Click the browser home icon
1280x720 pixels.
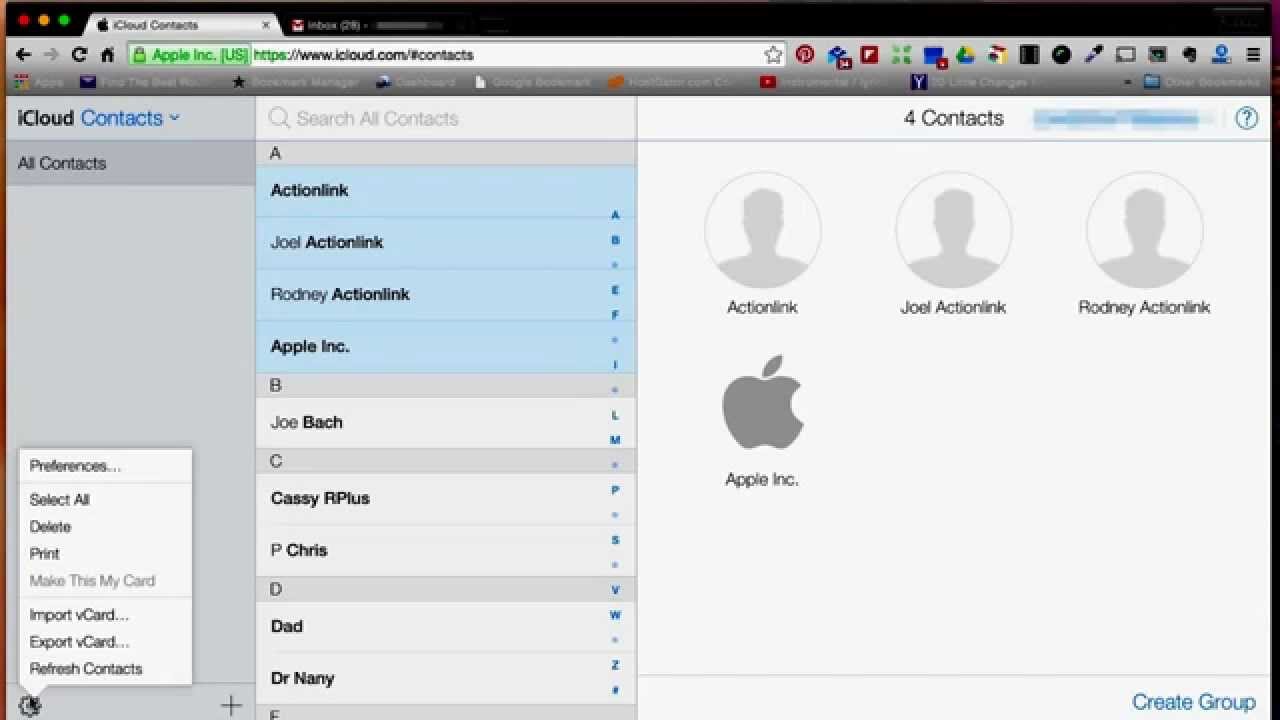107,55
